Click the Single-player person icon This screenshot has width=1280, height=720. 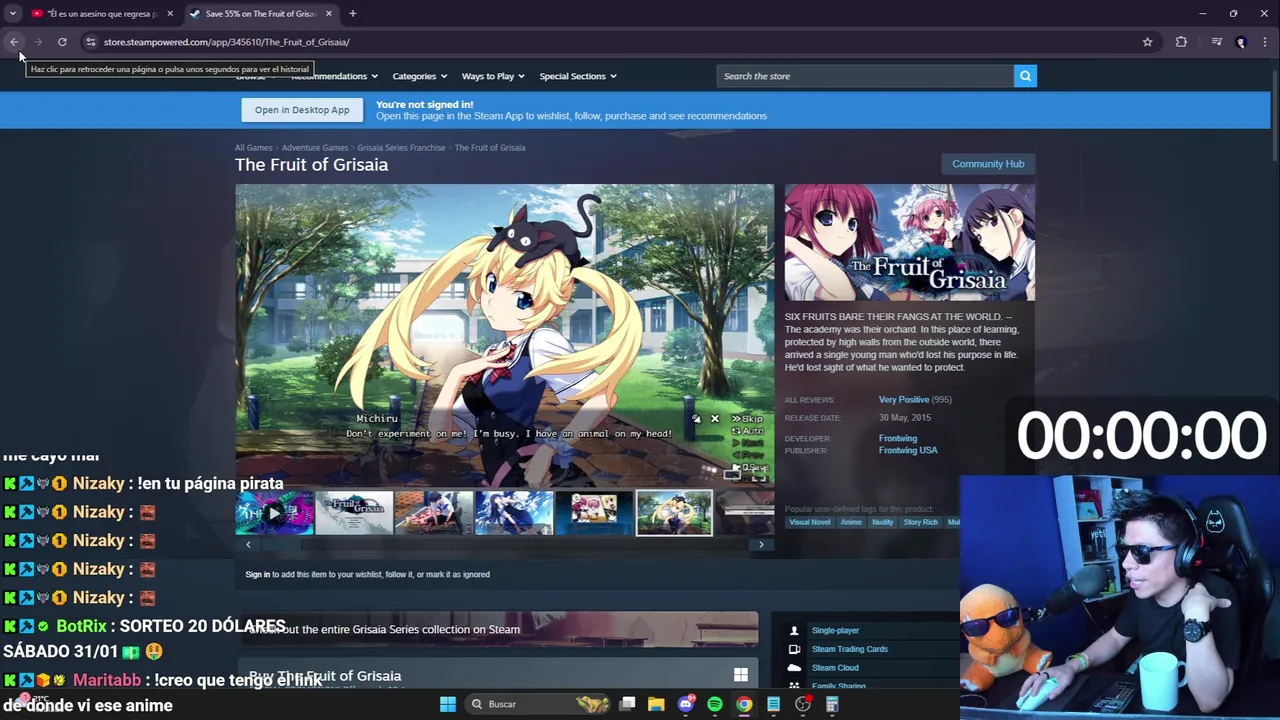coord(794,631)
